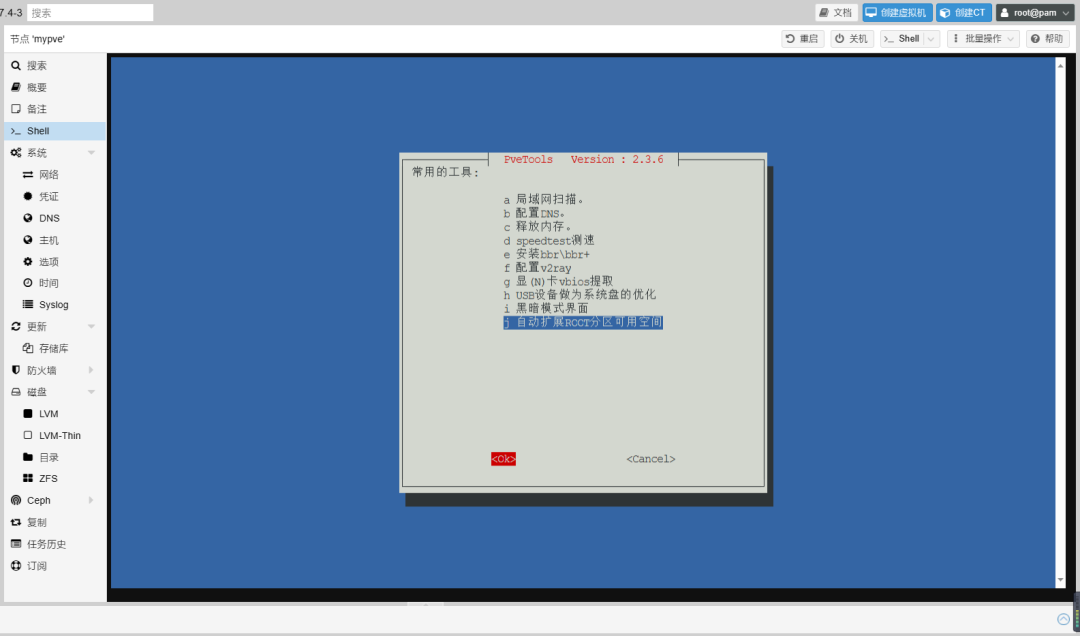Expand the Ceph section arrow
The height and width of the screenshot is (636, 1080).
[x=91, y=500]
